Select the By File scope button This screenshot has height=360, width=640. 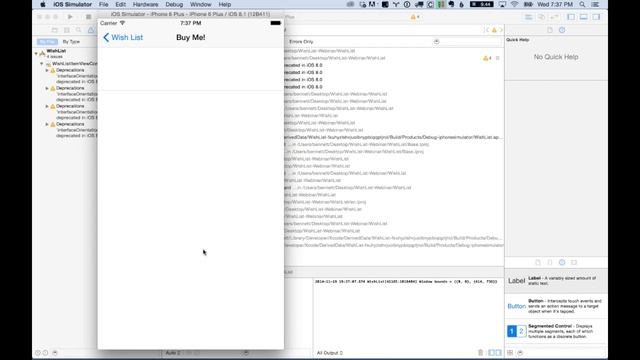(x=47, y=42)
